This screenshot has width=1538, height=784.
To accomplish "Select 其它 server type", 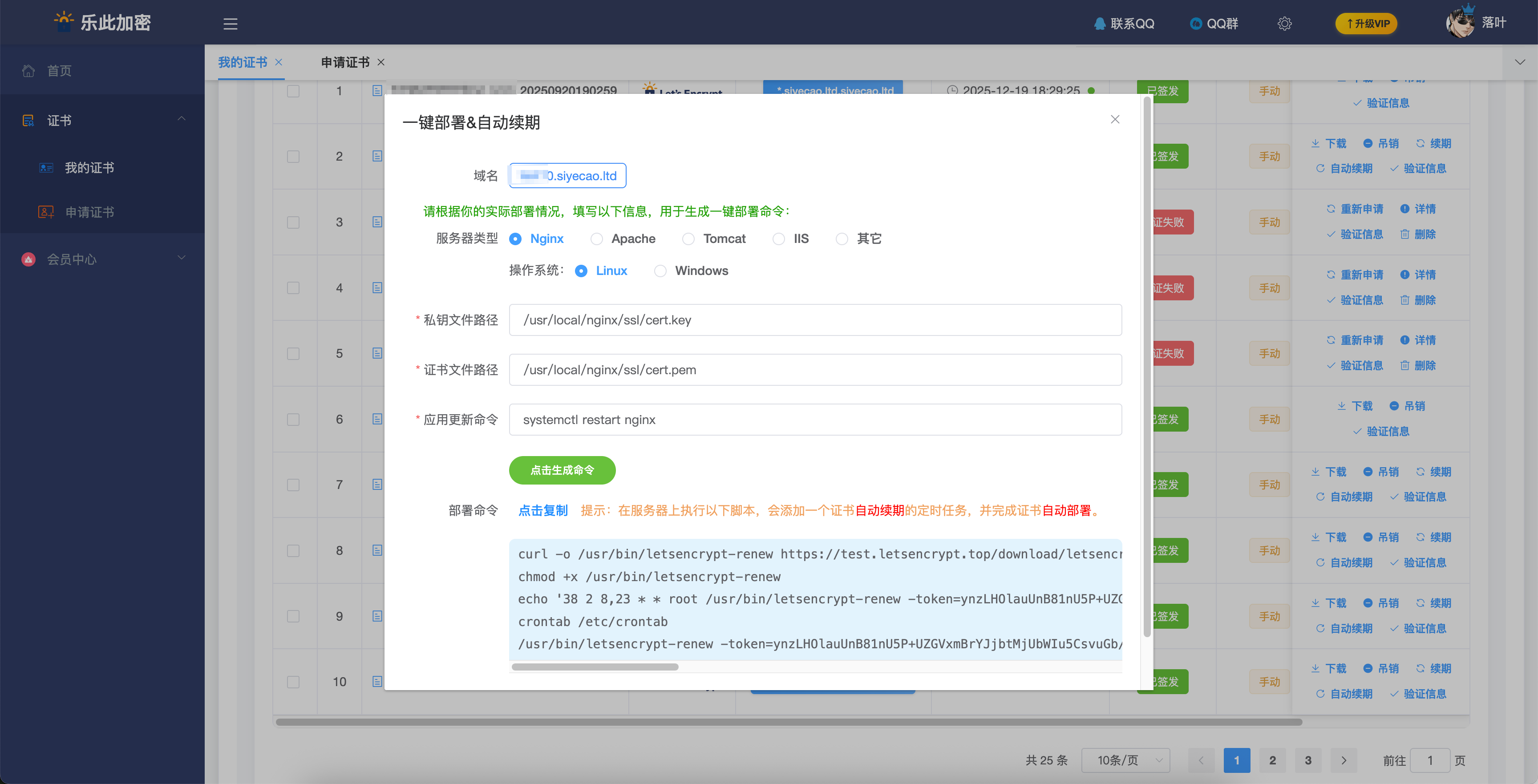I will click(x=858, y=239).
